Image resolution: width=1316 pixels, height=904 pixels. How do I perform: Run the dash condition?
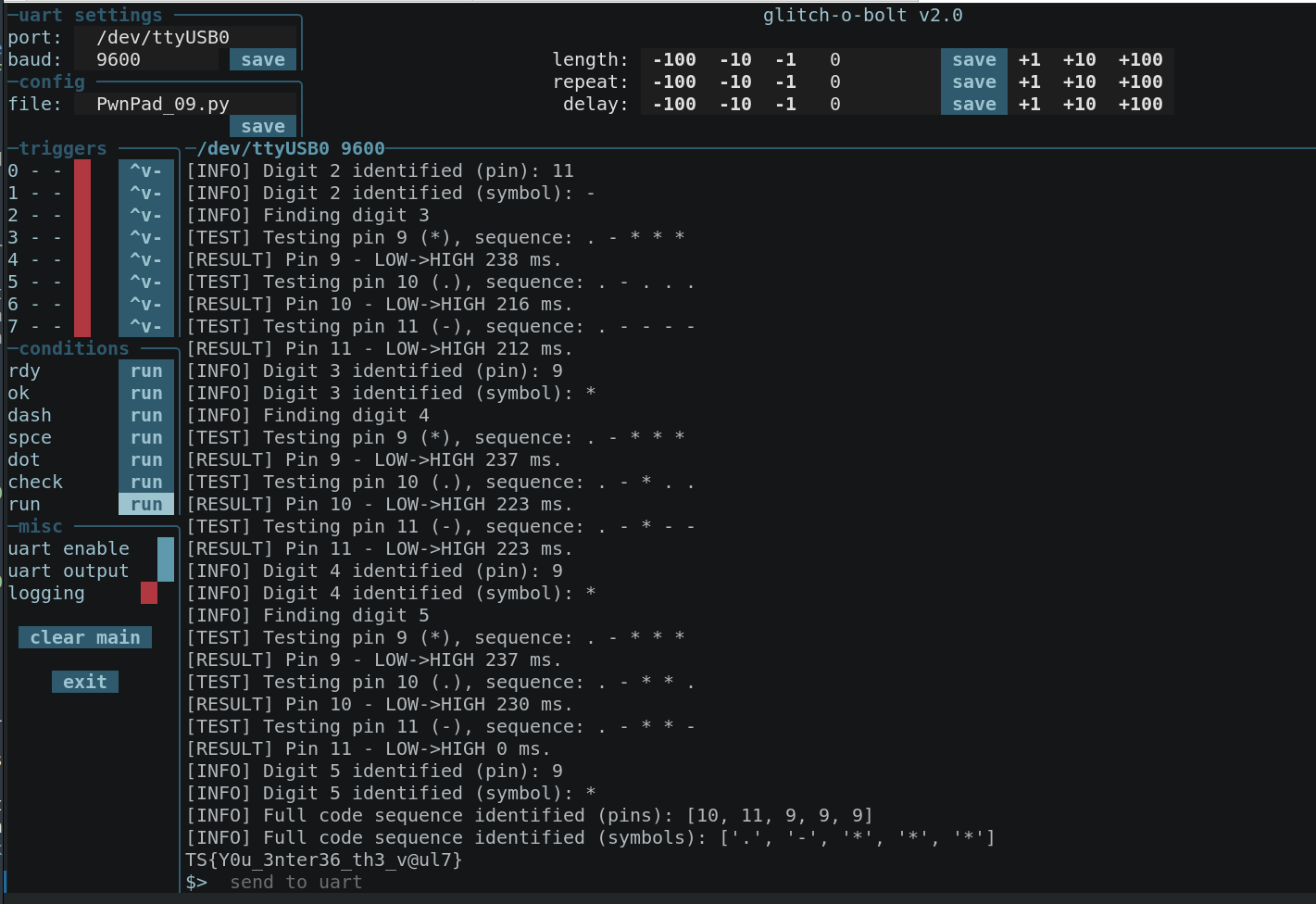[x=146, y=415]
